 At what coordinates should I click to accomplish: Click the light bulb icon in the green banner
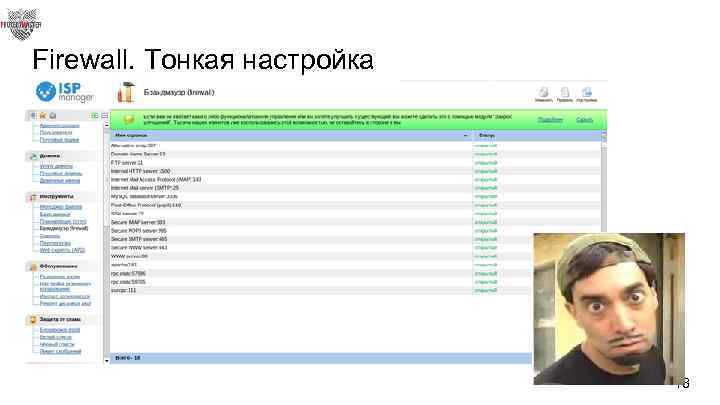click(129, 120)
